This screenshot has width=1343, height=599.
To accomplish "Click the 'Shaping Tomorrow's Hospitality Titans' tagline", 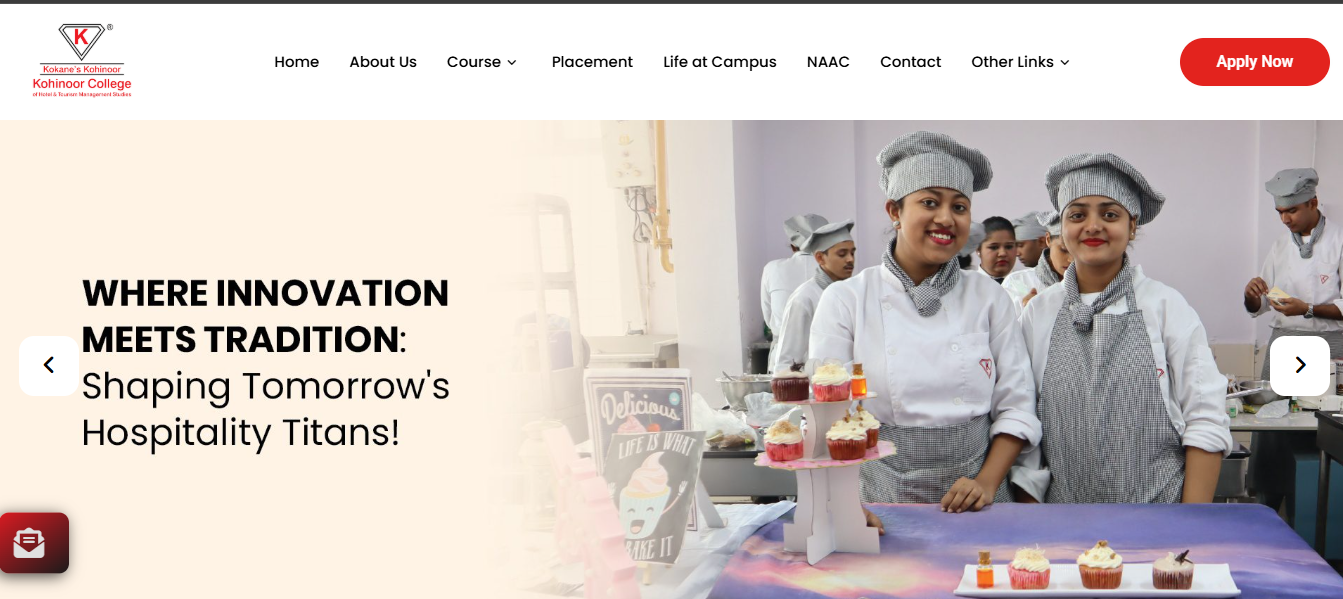I will point(266,409).
